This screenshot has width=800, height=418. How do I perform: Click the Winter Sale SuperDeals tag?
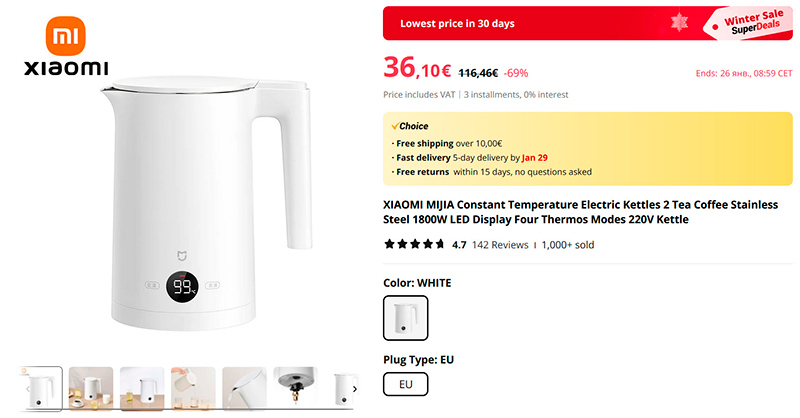(x=751, y=21)
